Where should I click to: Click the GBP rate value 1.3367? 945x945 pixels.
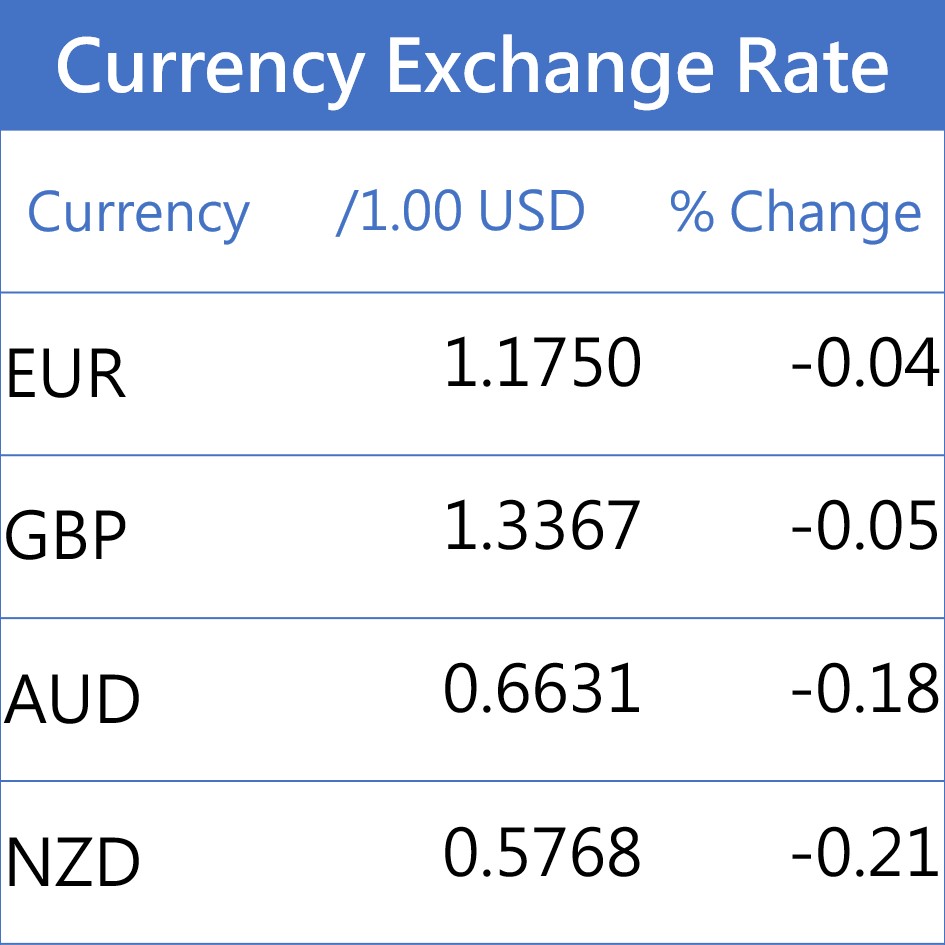pos(542,526)
